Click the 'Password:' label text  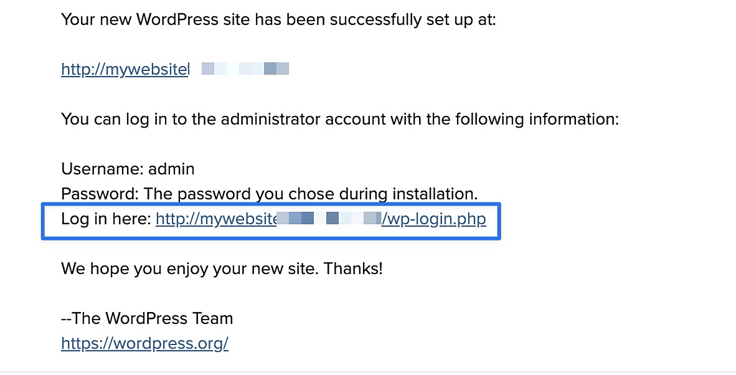pyautogui.click(x=100, y=194)
